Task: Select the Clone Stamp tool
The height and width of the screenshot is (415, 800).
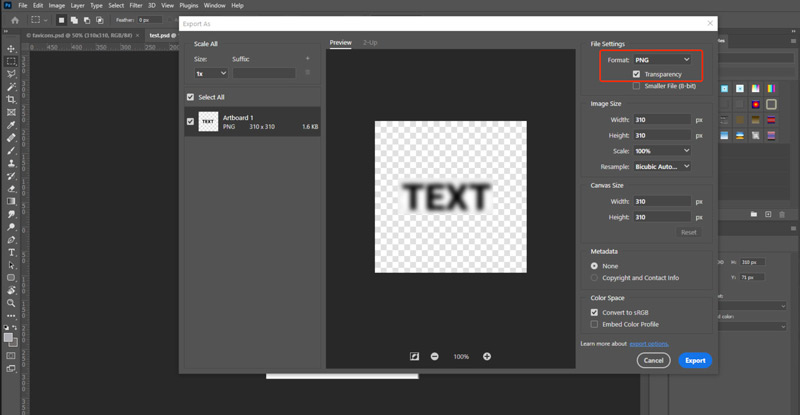Action: (x=11, y=163)
